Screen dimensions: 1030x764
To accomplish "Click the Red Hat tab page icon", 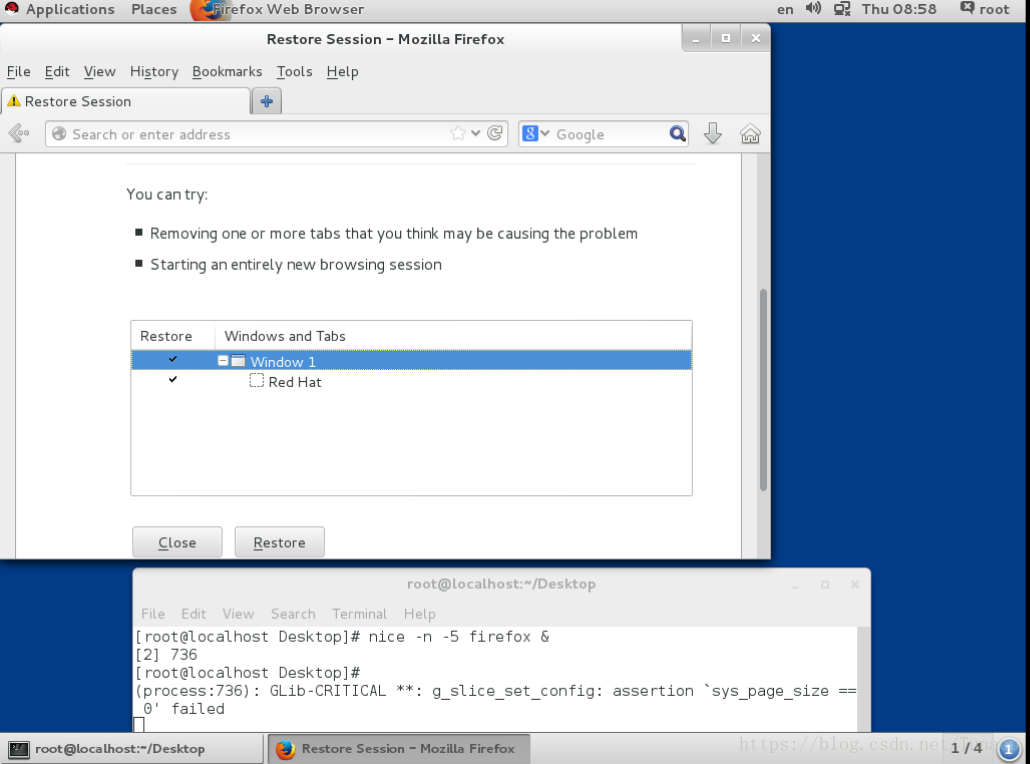I will tap(256, 381).
